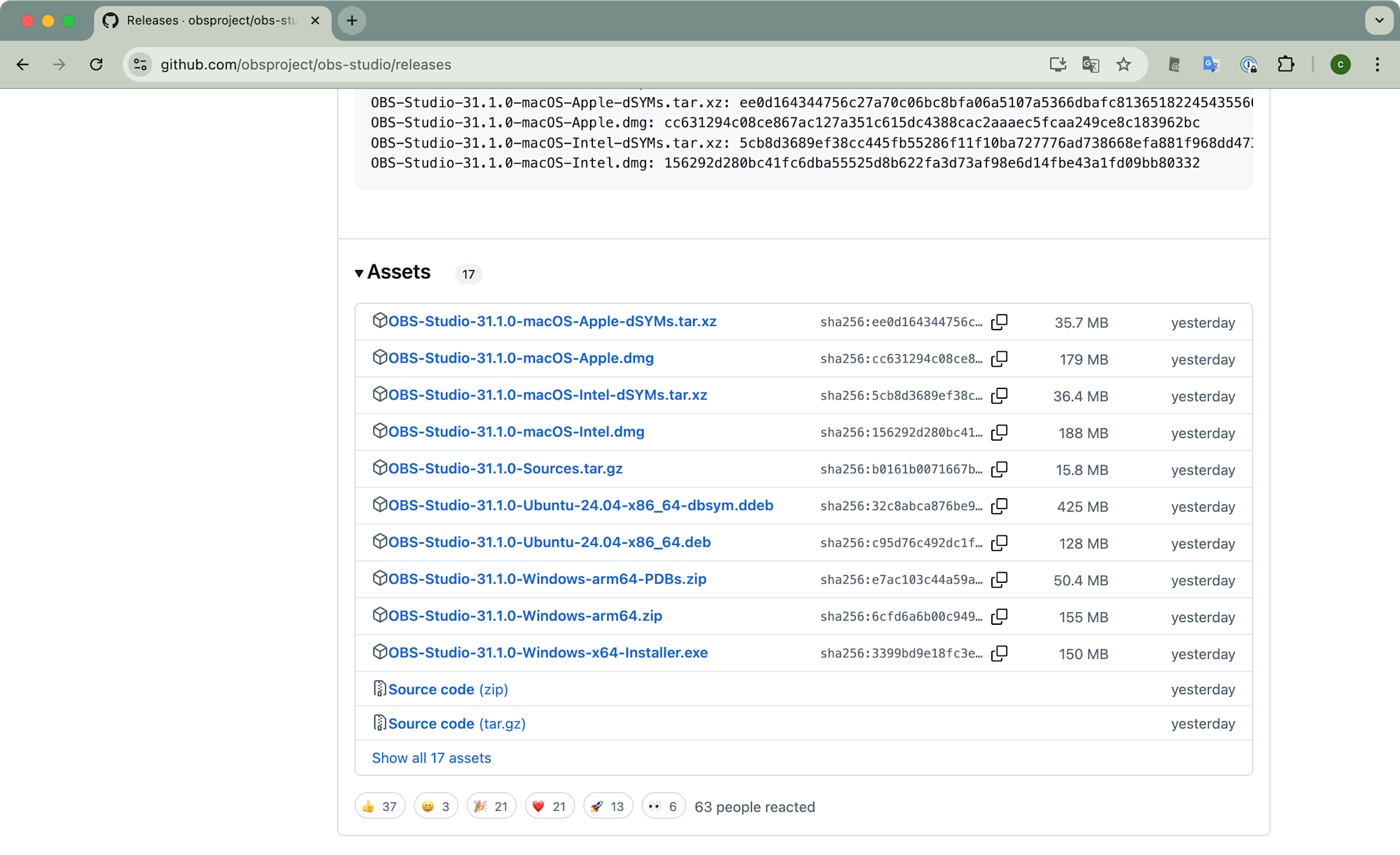Click 63 people reacted text

coord(755,807)
